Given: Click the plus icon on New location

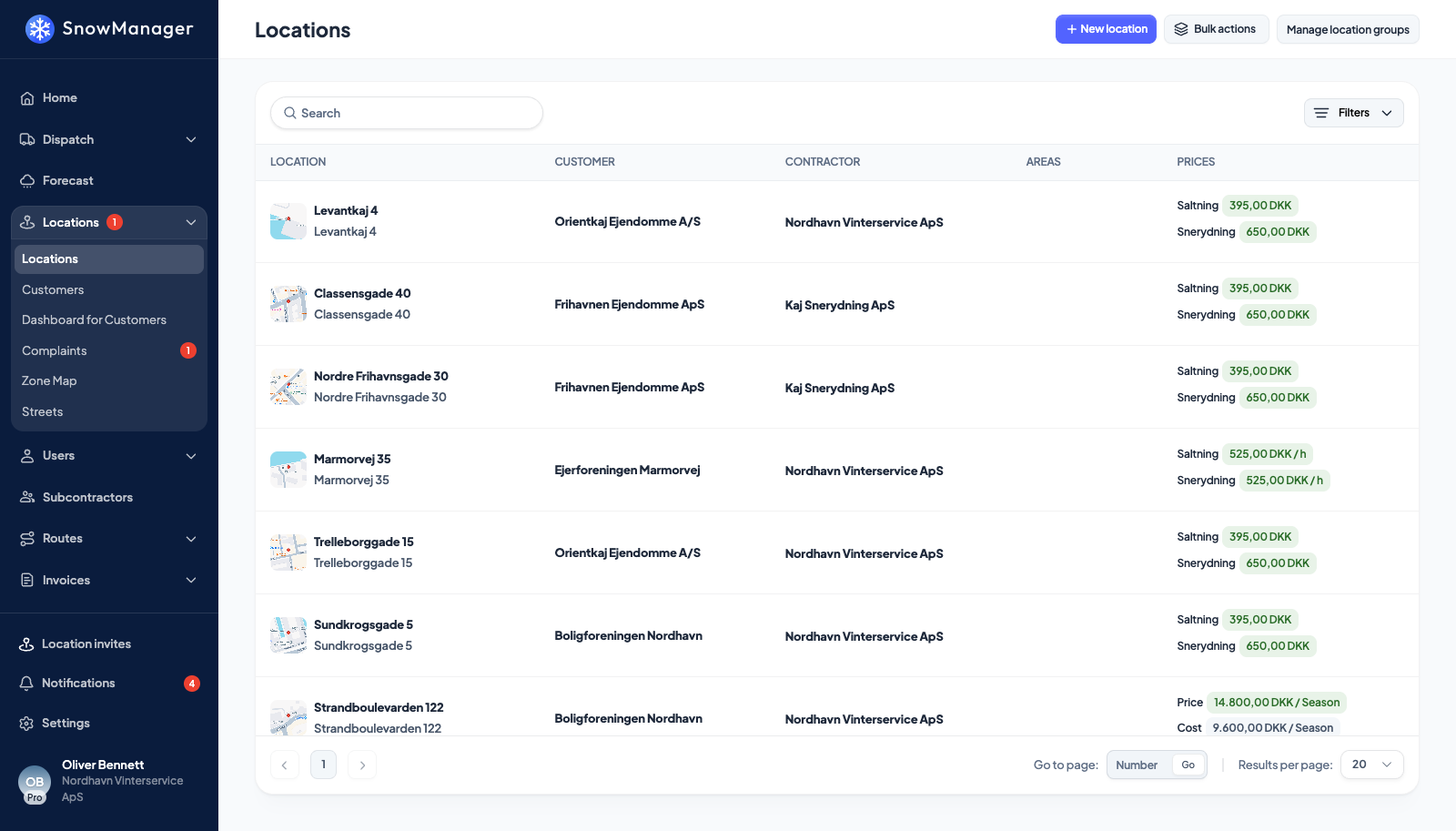Looking at the screenshot, I should pyautogui.click(x=1072, y=29).
